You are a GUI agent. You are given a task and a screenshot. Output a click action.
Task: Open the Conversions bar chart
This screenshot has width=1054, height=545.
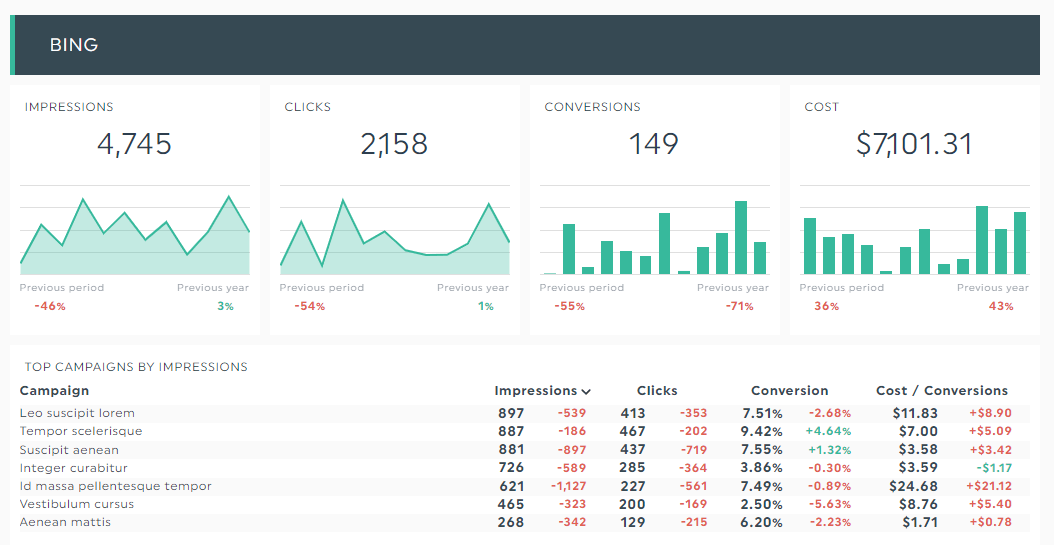click(x=654, y=230)
